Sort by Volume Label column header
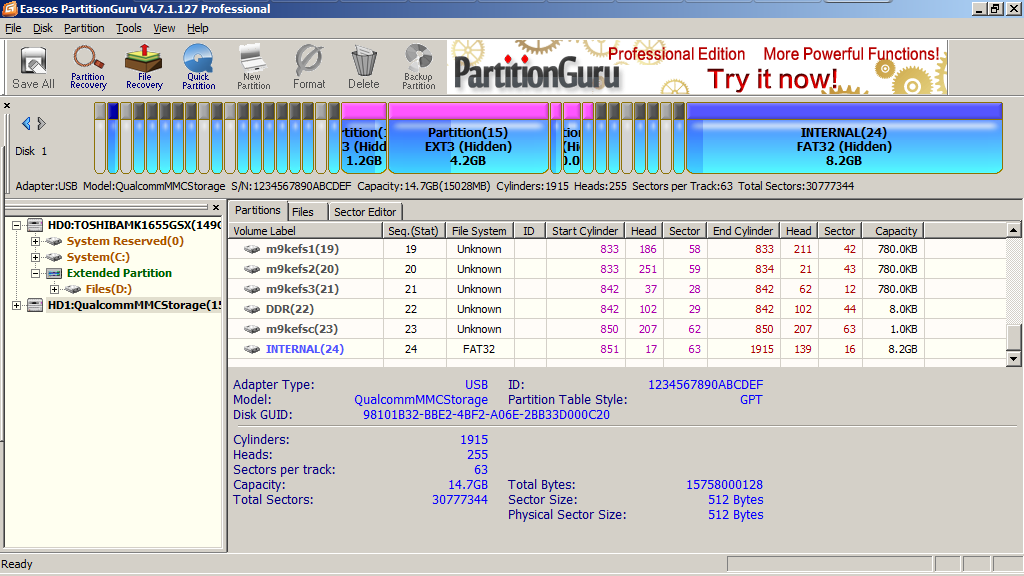 [305, 231]
